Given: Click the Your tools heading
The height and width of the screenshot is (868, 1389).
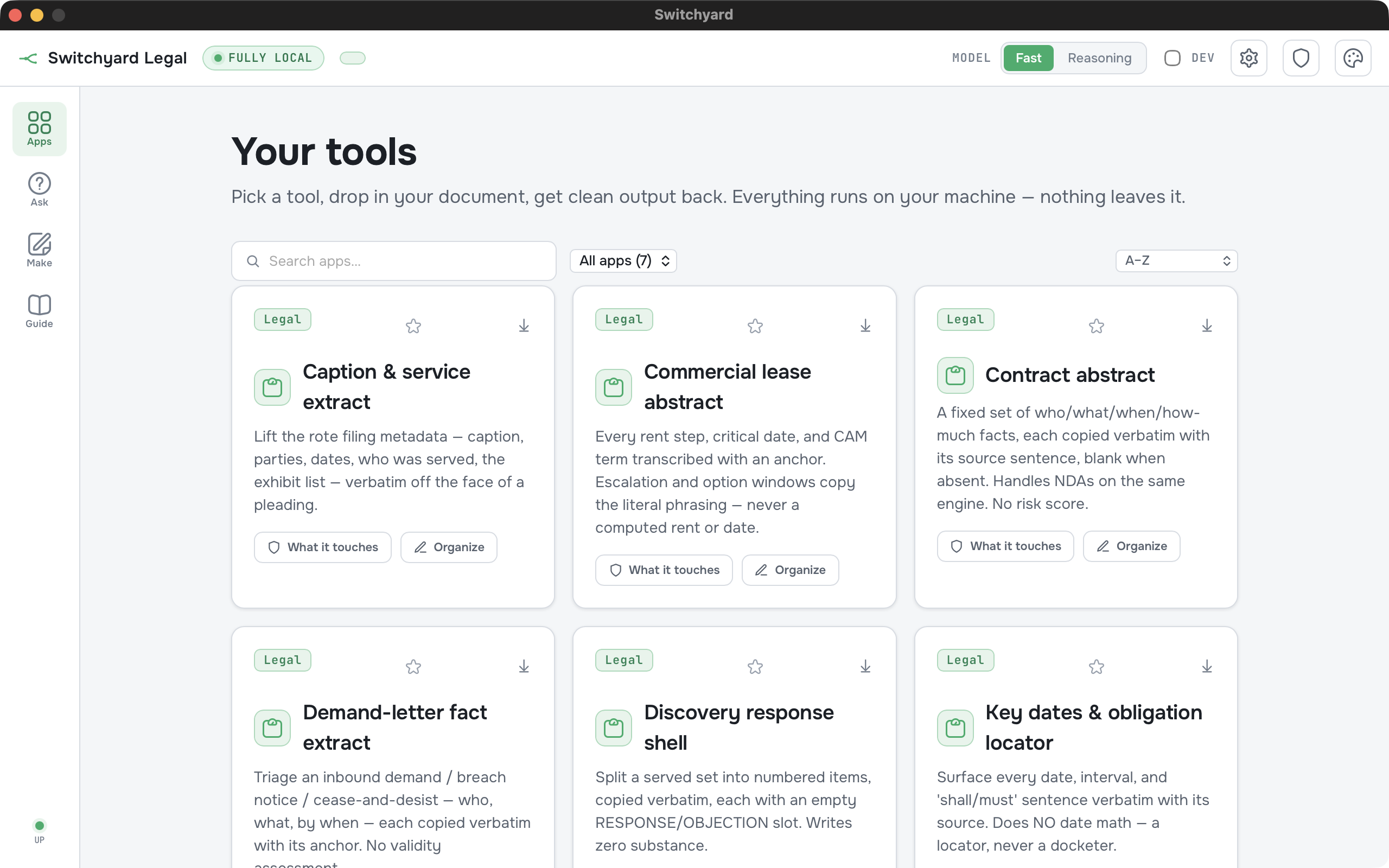Looking at the screenshot, I should [x=324, y=152].
